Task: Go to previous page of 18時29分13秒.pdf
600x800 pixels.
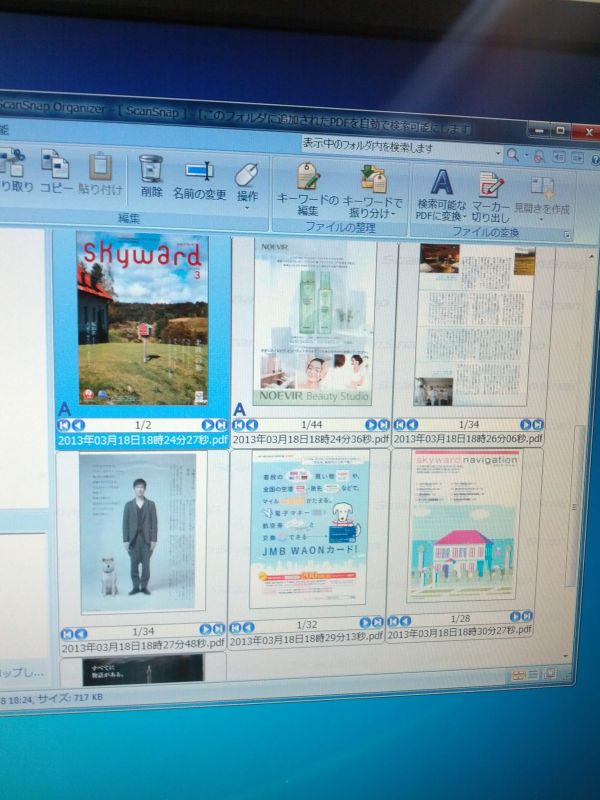Action: click(x=249, y=627)
